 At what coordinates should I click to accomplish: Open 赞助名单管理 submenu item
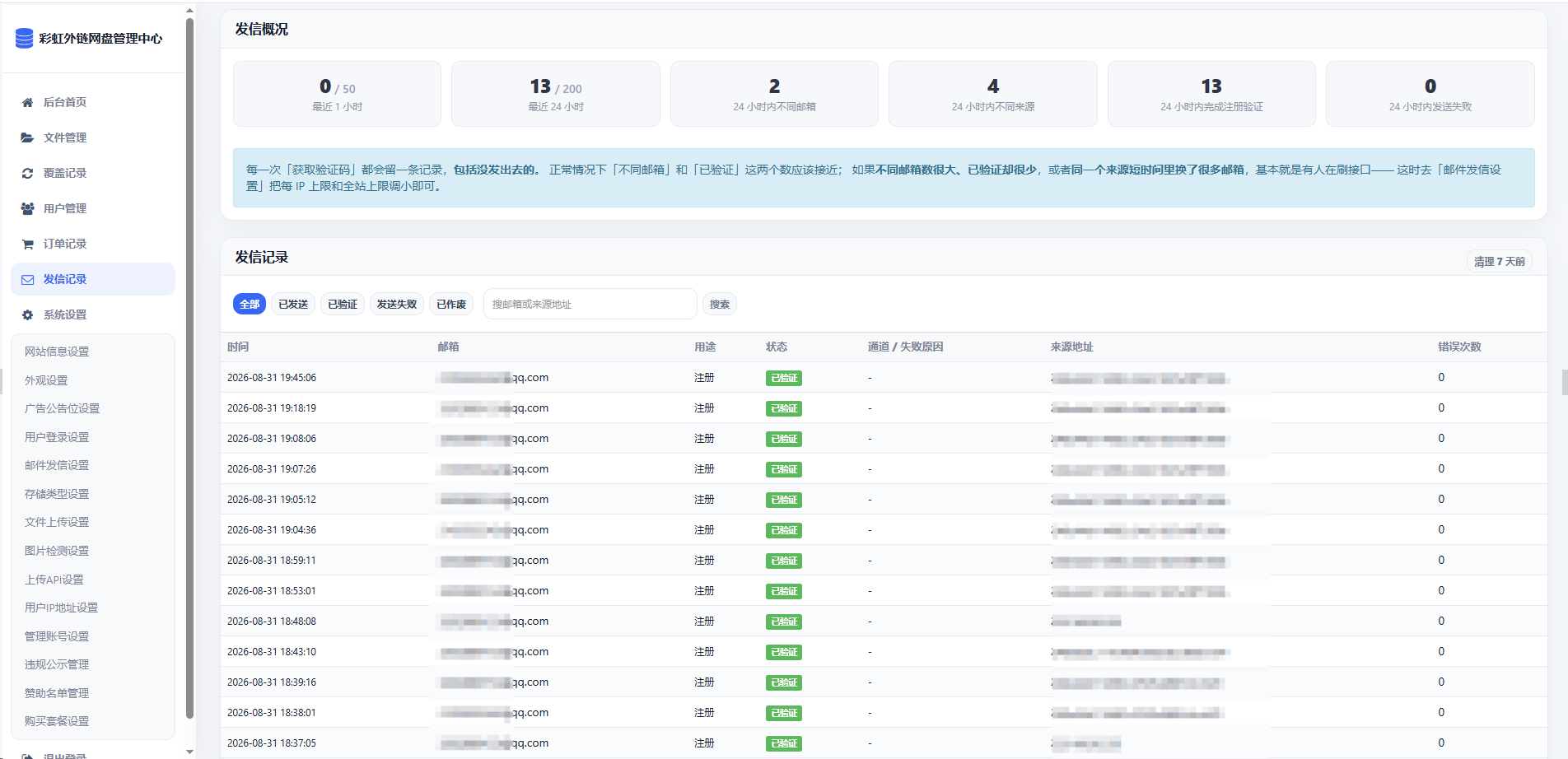[57, 693]
